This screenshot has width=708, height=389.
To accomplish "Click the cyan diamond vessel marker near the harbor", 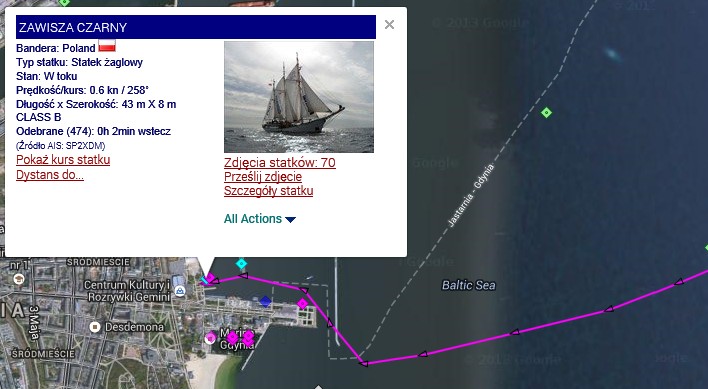I will 242,264.
